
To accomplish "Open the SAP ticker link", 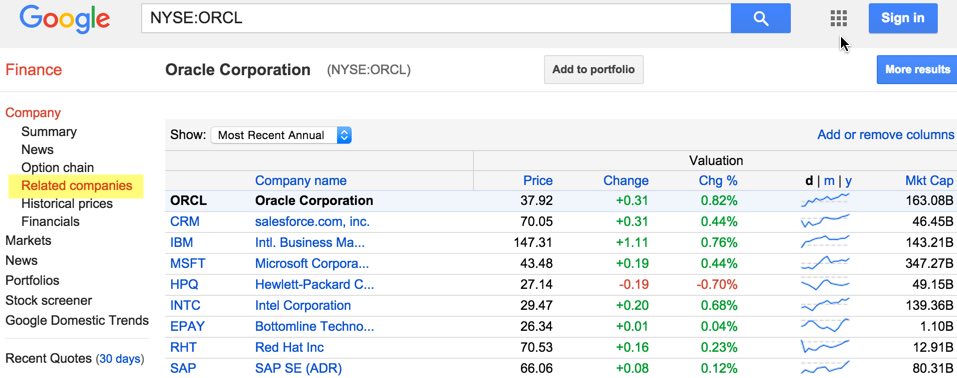I will click(183, 368).
